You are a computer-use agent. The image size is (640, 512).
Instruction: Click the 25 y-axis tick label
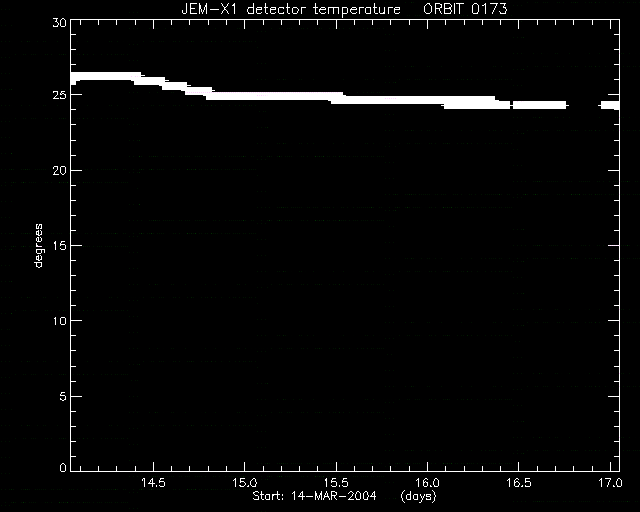(60, 95)
